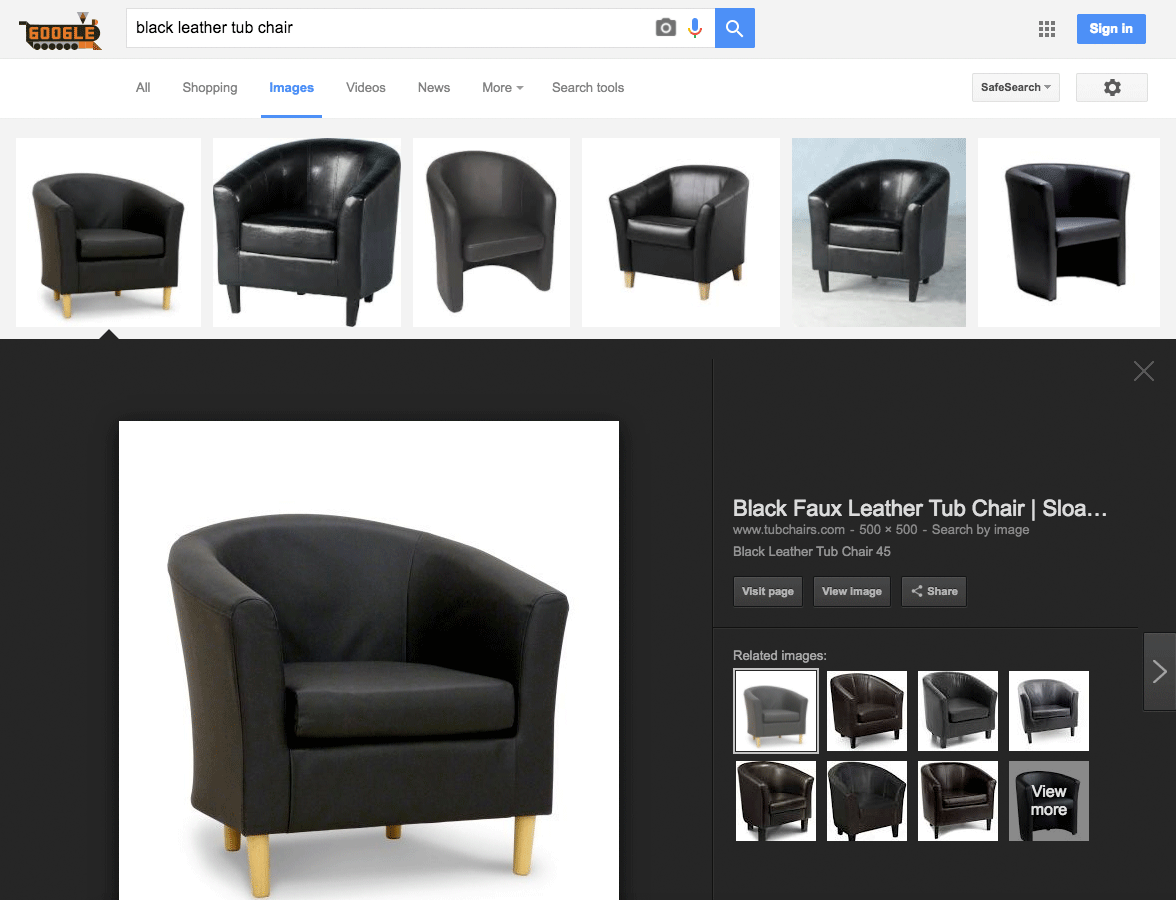This screenshot has width=1176, height=900.
Task: Switch to the Shopping tab
Action: (x=209, y=88)
